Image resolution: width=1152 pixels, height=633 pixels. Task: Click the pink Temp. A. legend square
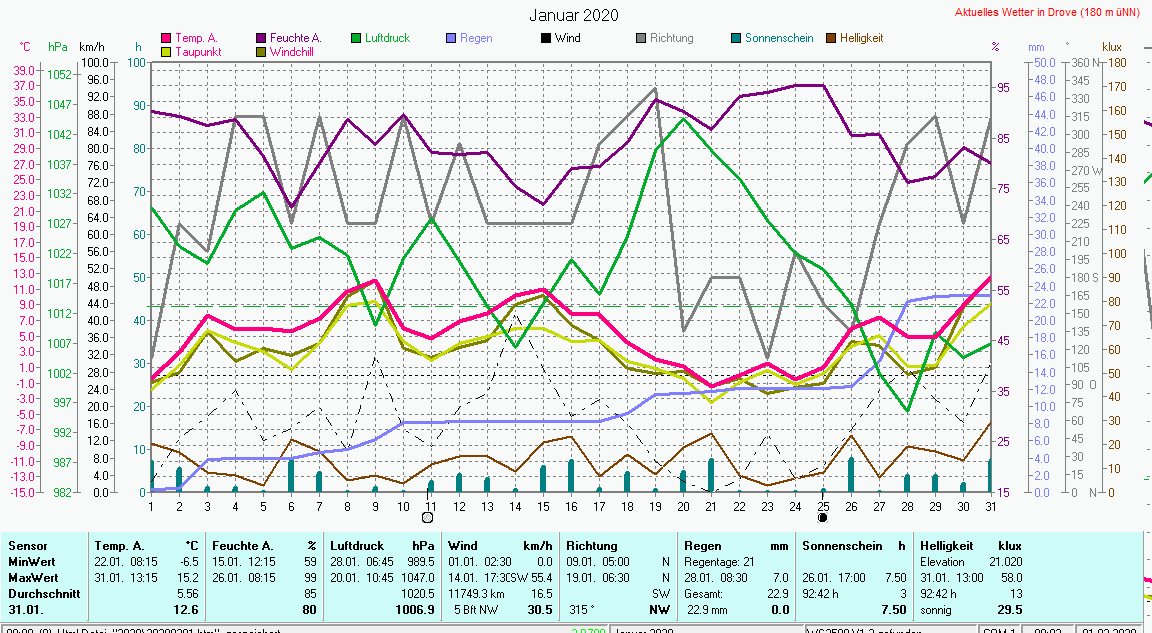(x=166, y=38)
